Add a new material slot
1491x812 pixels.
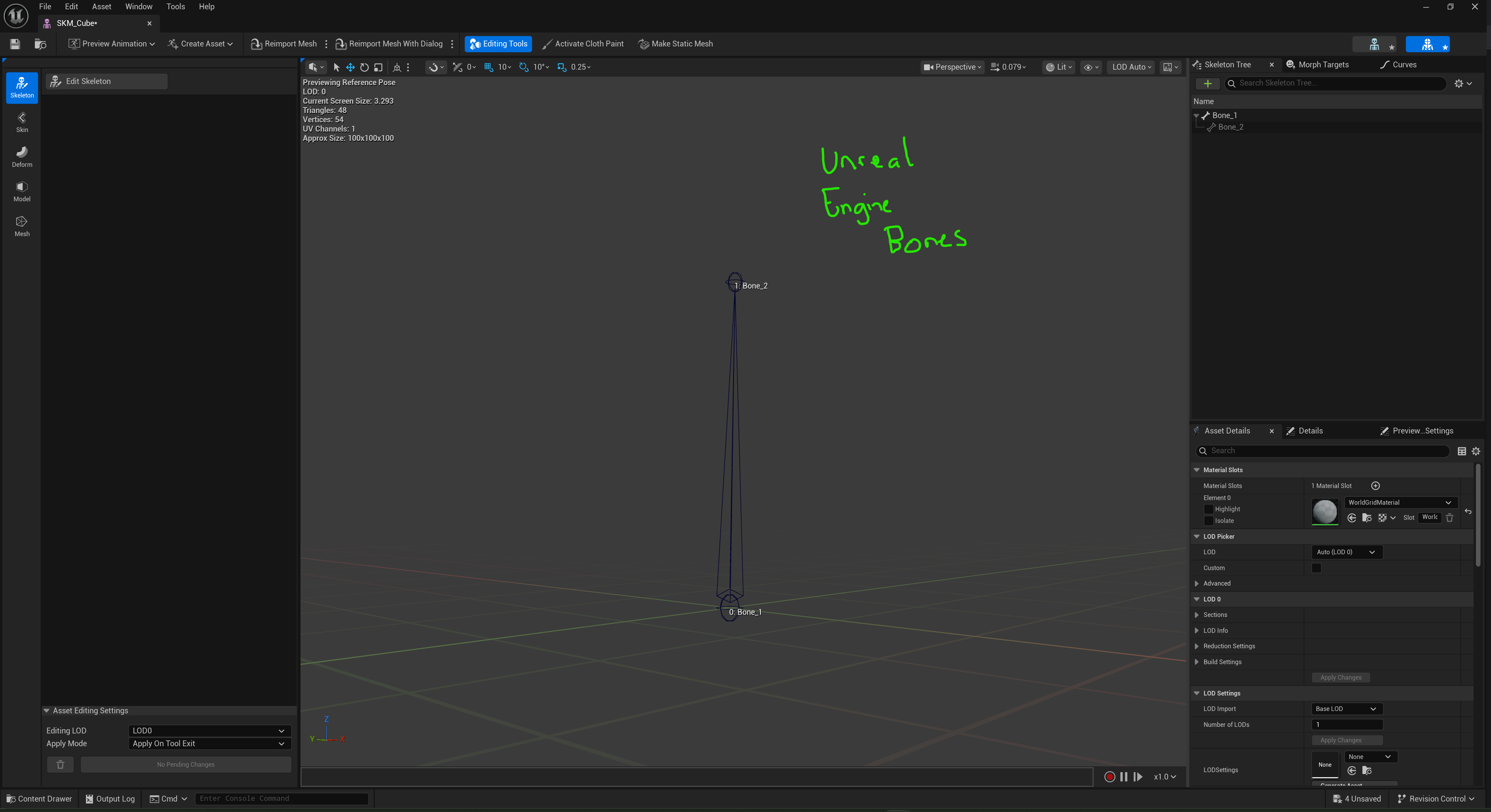pyautogui.click(x=1375, y=486)
